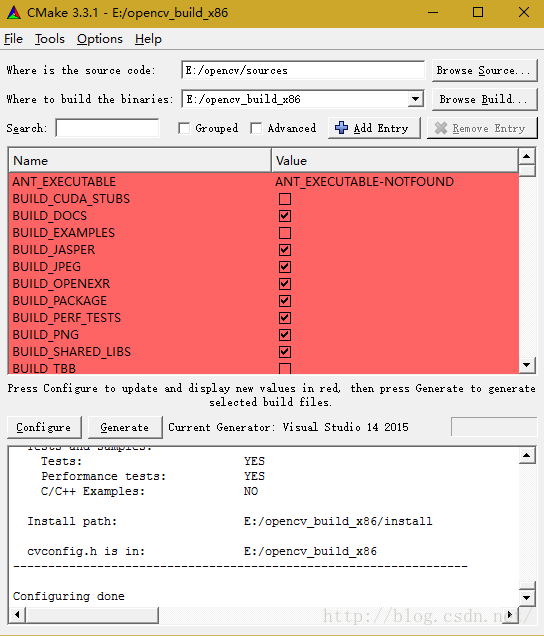The width and height of the screenshot is (544, 636).
Task: Select the BUILD_SHARED_LIBS name cell
Action: coord(72,352)
